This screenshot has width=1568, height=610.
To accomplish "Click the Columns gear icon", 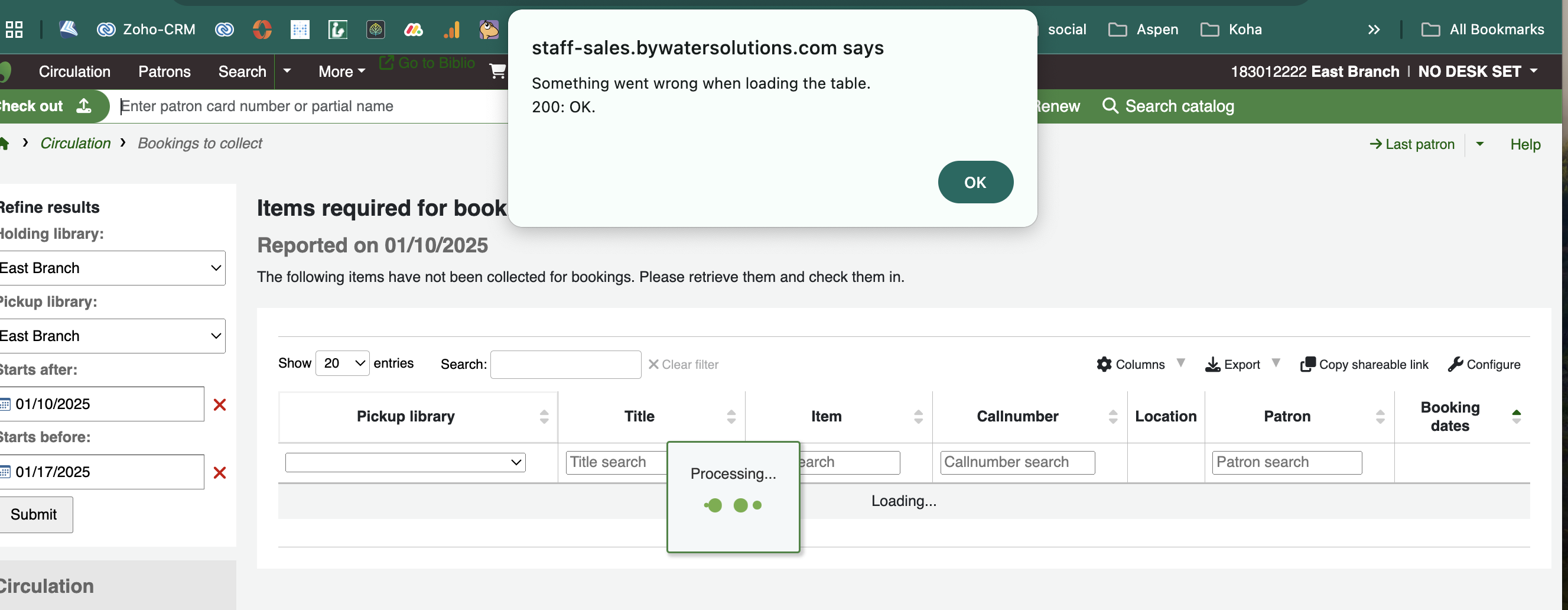I will 1104,364.
